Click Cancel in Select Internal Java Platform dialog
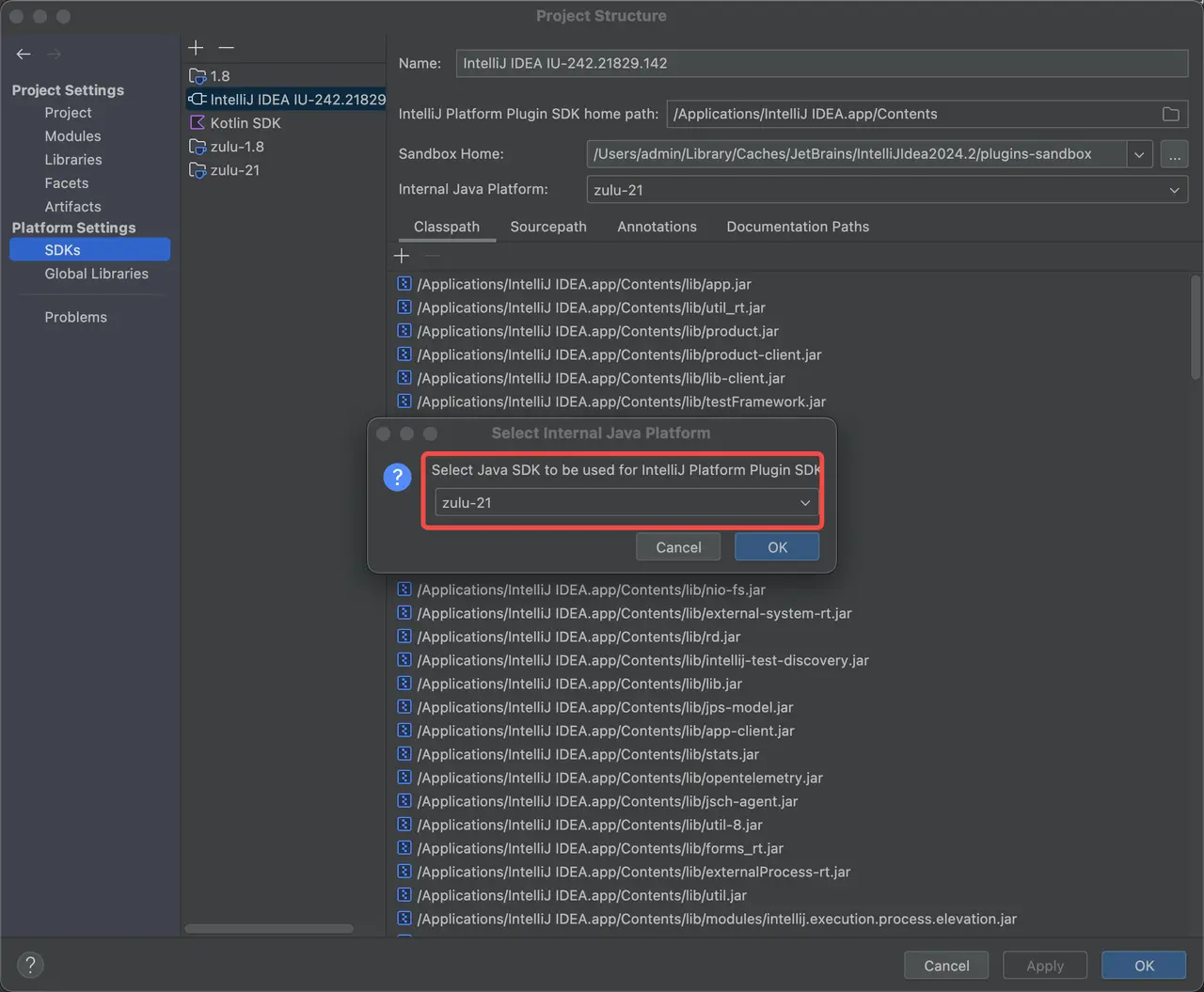 tap(678, 547)
